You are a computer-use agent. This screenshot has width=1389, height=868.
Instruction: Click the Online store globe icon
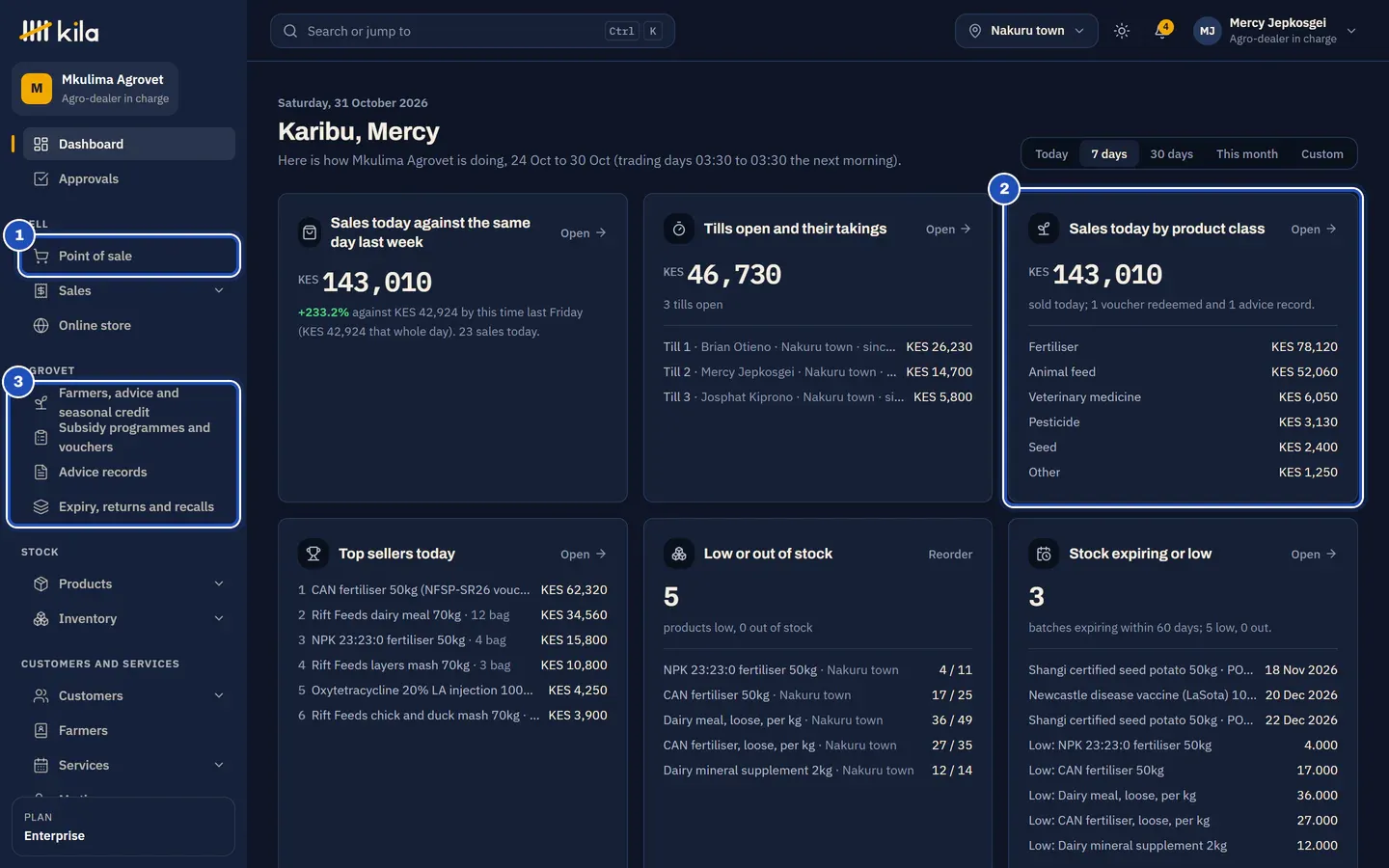41,325
